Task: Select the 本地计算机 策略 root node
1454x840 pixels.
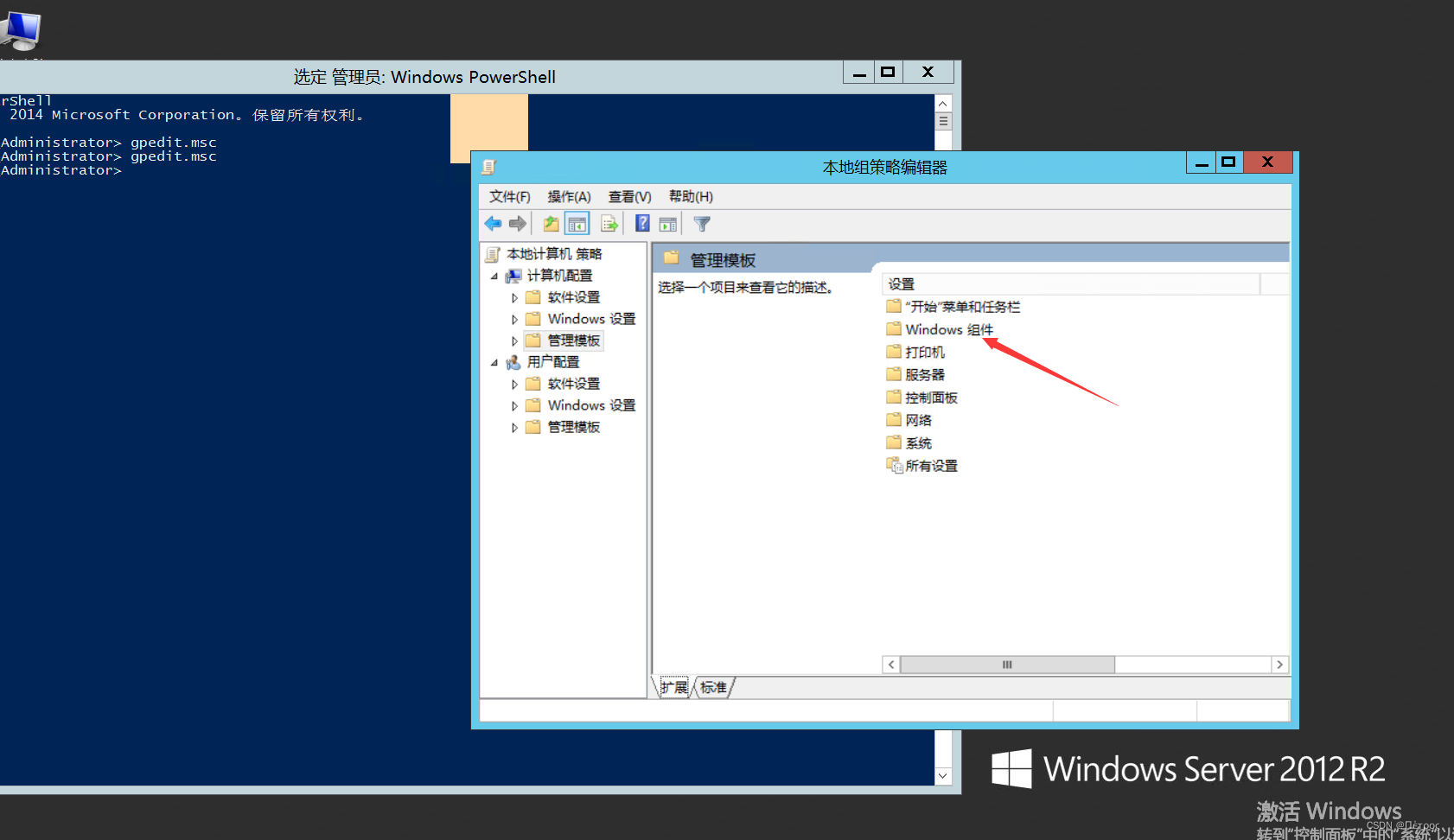Action: pos(554,254)
